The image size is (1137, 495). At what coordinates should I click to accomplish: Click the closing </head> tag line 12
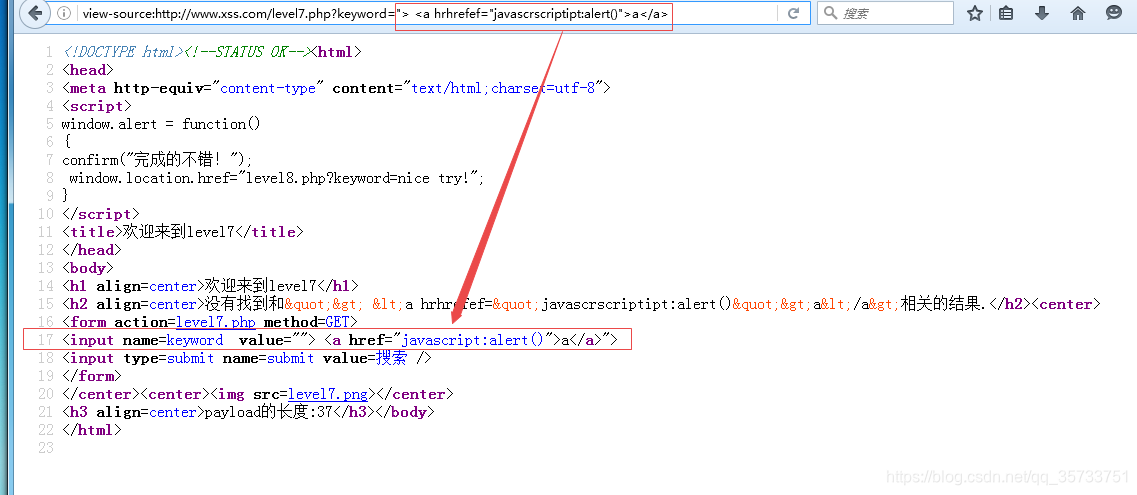pos(91,250)
